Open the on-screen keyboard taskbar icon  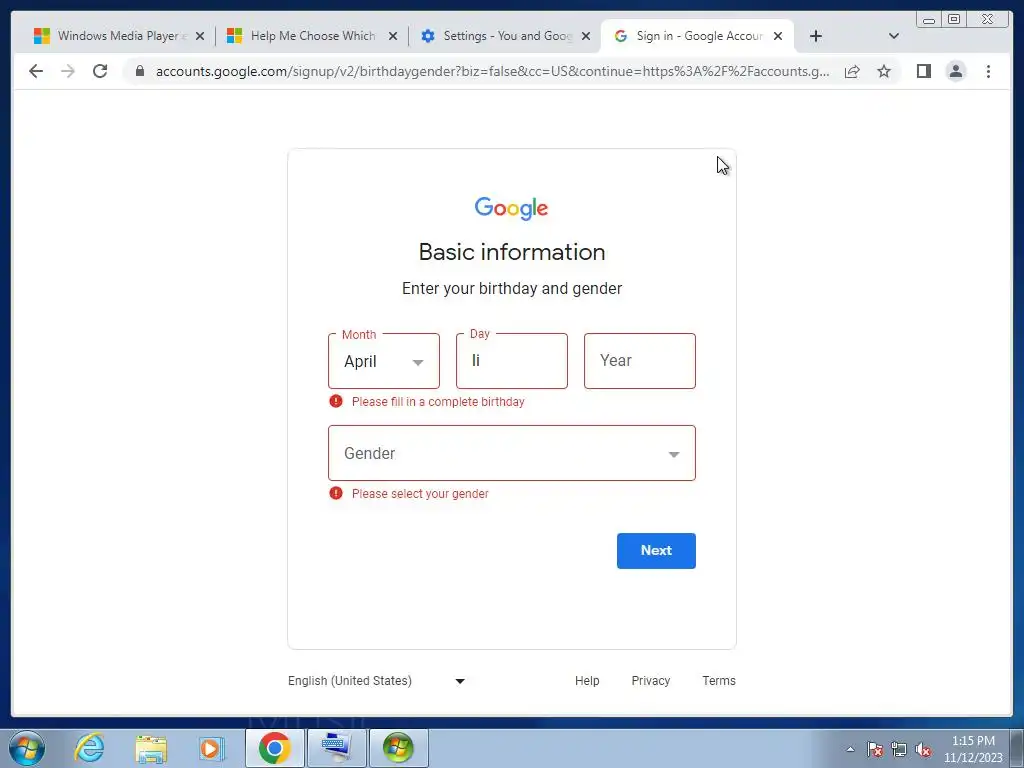coord(336,748)
